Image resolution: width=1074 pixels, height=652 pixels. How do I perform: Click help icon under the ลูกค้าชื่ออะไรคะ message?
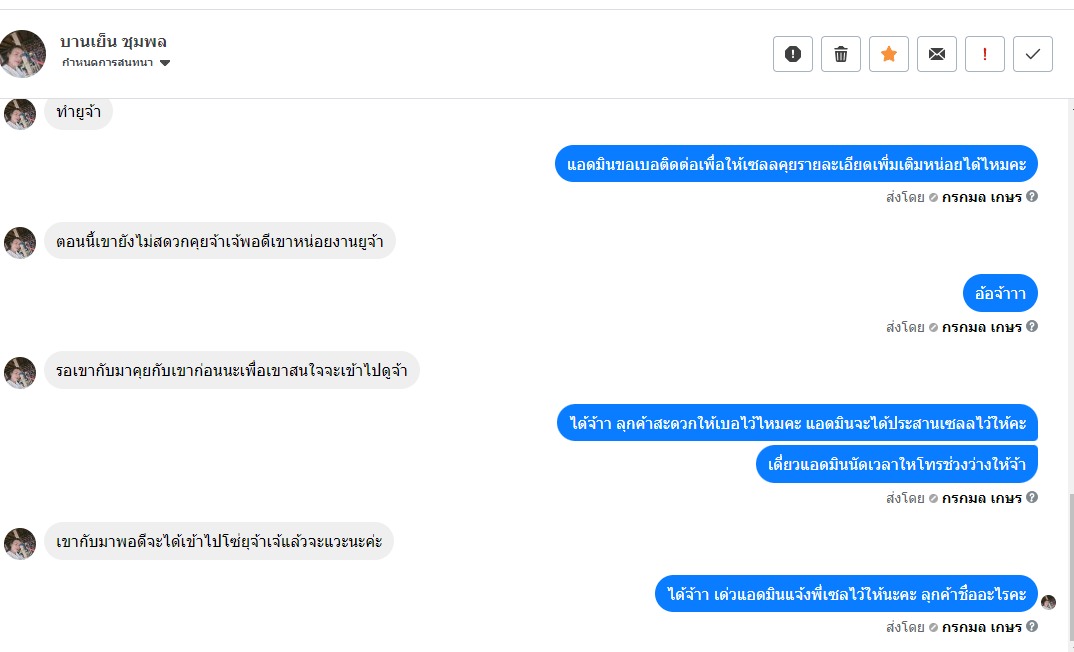[x=1032, y=627]
